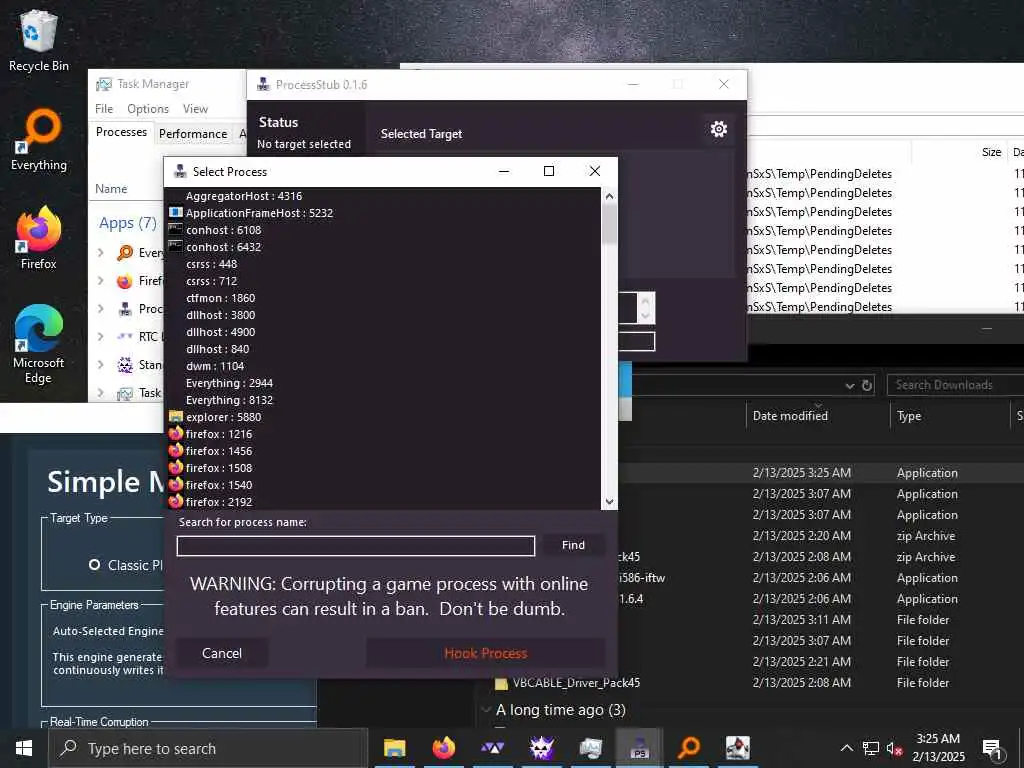
Task: Select 'Everything : 2944' process
Action: 229,383
